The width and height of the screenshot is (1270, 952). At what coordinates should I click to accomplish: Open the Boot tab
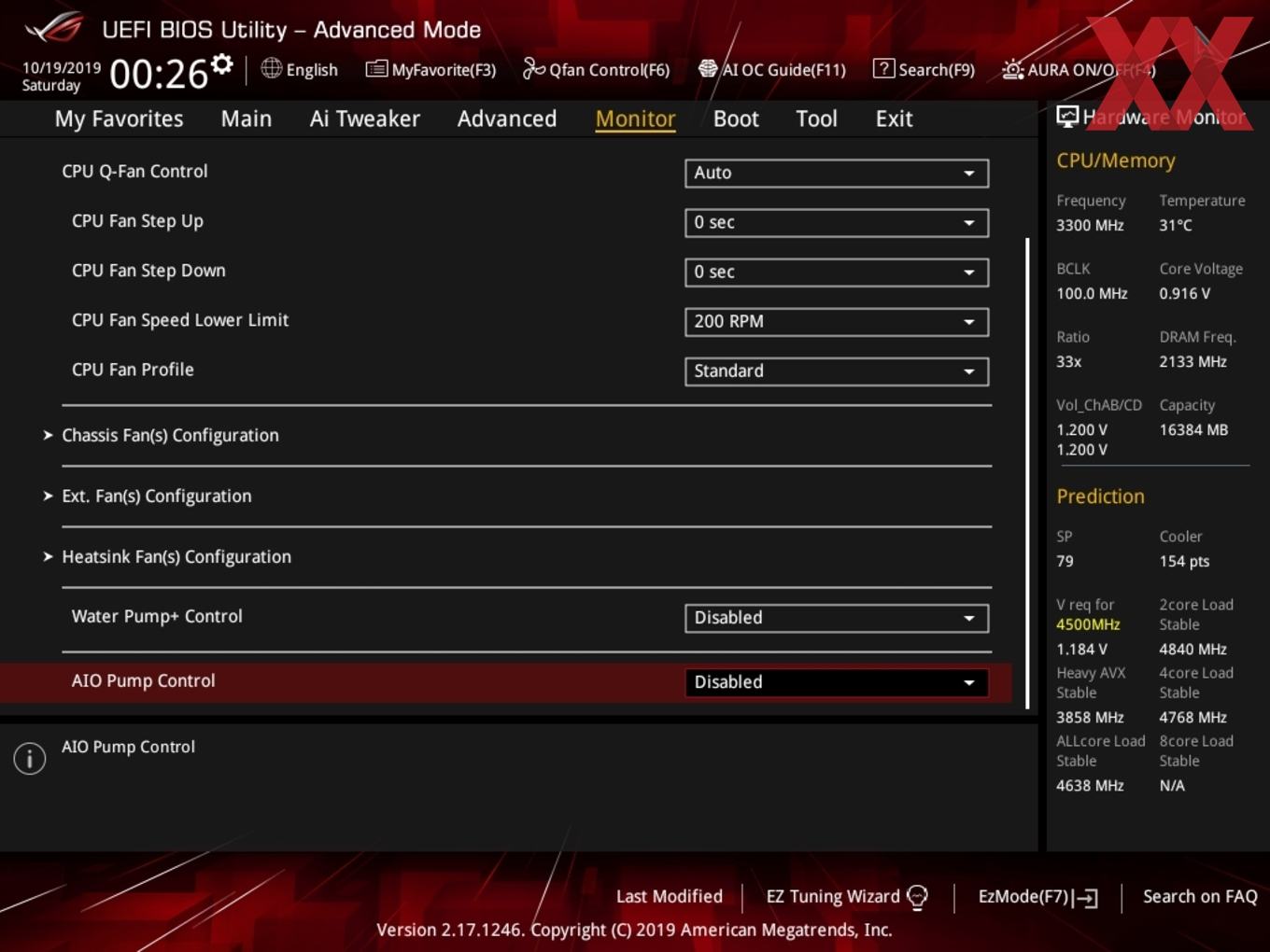pyautogui.click(x=736, y=119)
